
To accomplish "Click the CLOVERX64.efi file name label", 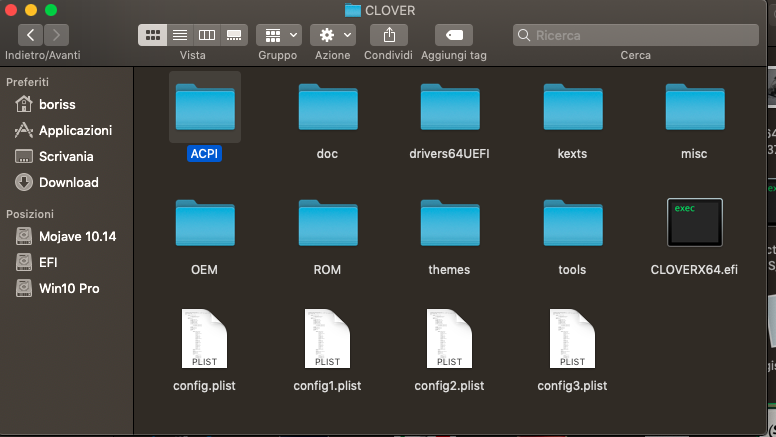I will click(694, 270).
